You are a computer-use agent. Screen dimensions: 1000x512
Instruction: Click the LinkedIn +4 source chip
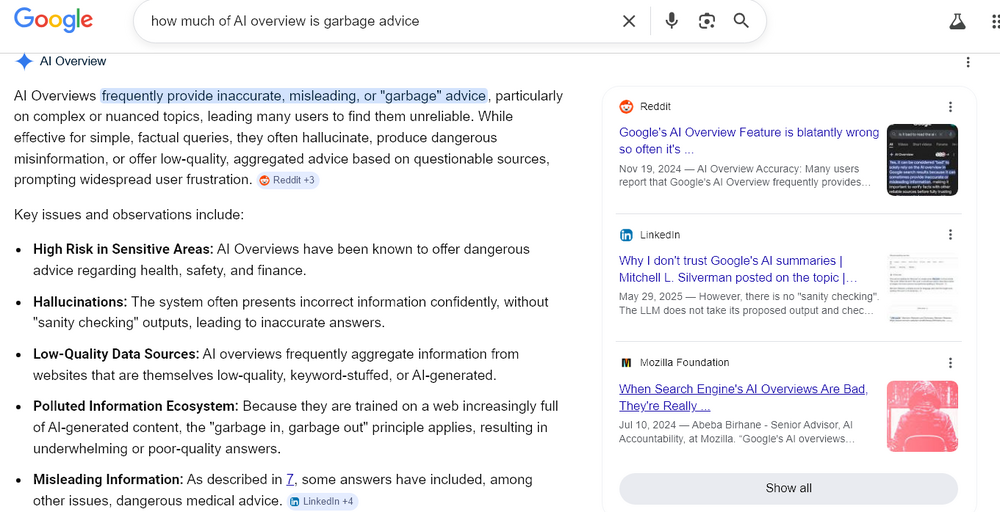coord(322,501)
